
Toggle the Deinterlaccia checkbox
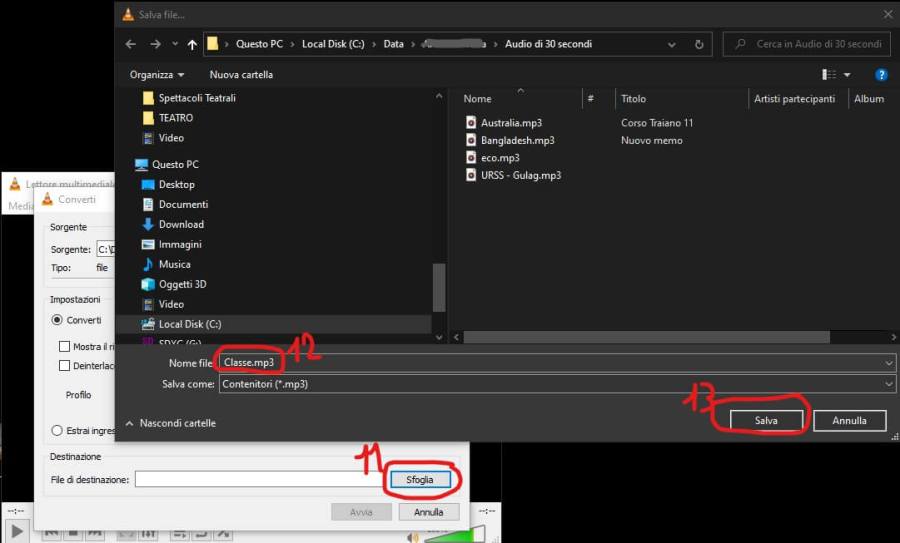[x=64, y=366]
